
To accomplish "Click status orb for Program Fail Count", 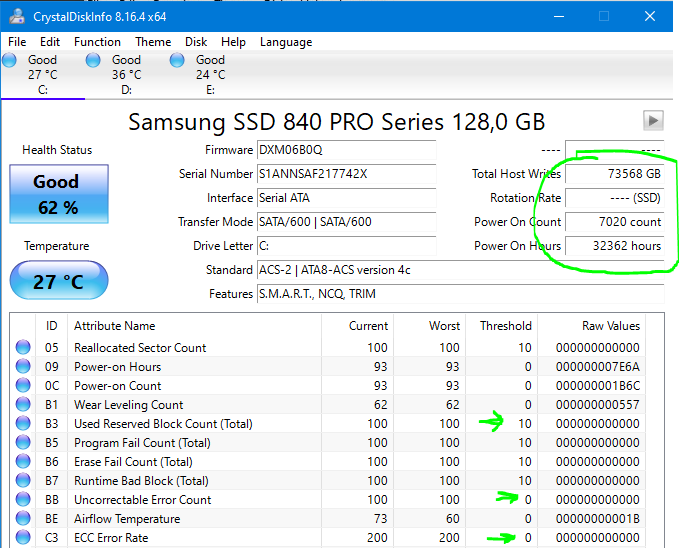I will [x=23, y=443].
